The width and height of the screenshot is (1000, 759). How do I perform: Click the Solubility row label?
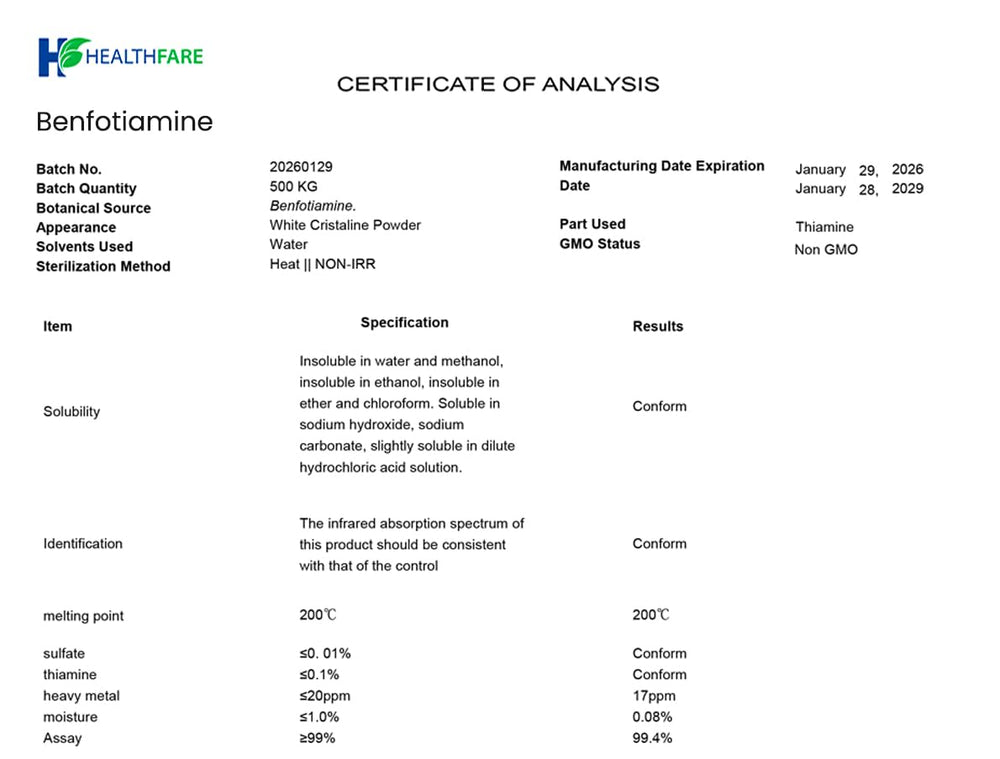click(x=71, y=412)
